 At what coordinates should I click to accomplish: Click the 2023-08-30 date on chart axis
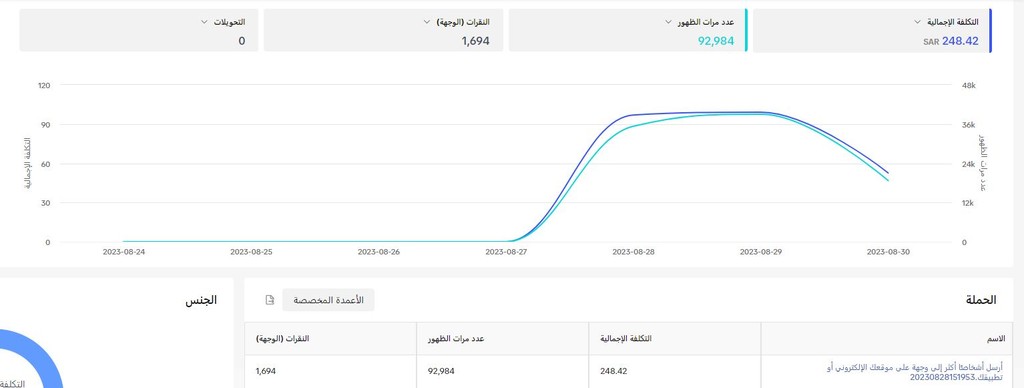pyautogui.click(x=888, y=252)
